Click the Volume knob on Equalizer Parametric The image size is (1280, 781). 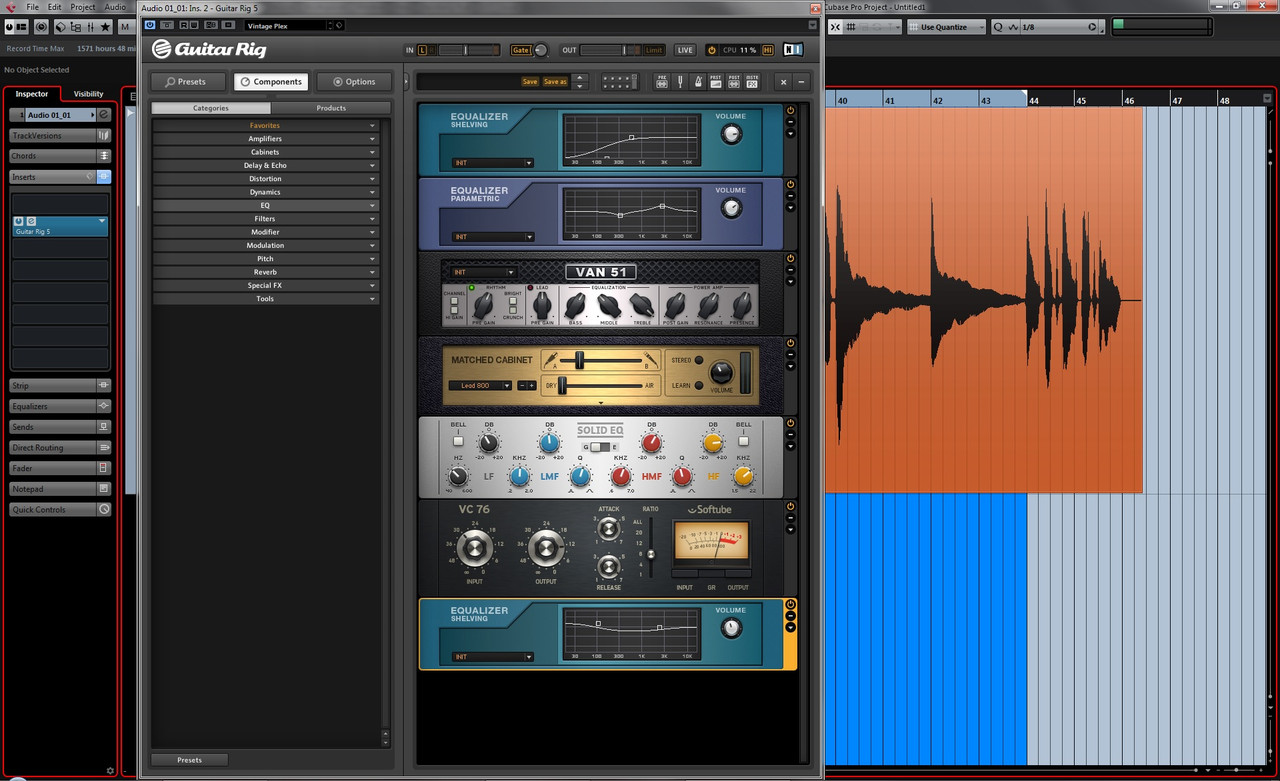click(x=732, y=208)
